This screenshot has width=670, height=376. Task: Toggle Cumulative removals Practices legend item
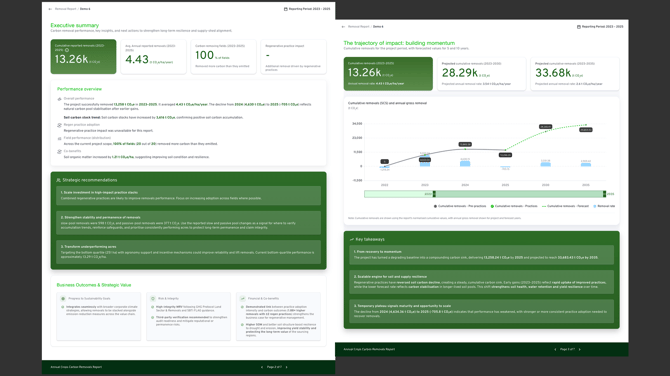point(514,206)
